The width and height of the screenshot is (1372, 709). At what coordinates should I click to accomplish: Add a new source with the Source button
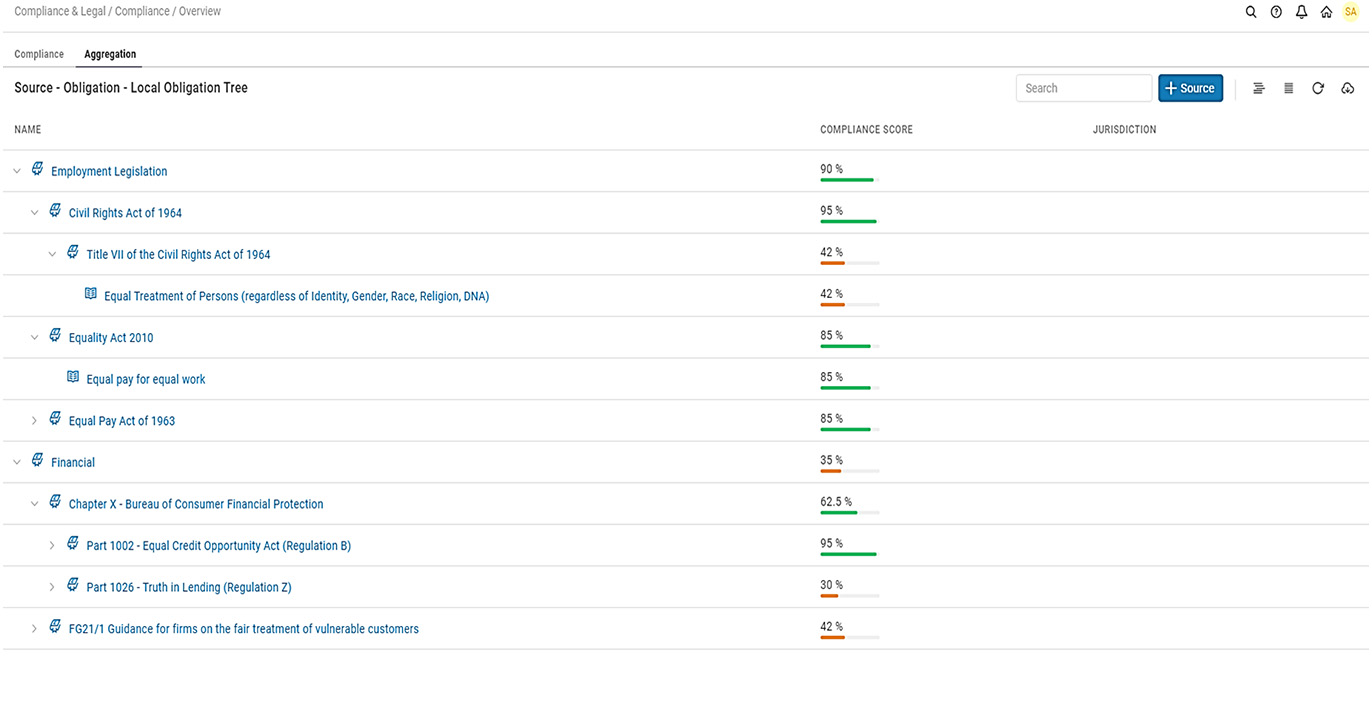[x=1190, y=88]
